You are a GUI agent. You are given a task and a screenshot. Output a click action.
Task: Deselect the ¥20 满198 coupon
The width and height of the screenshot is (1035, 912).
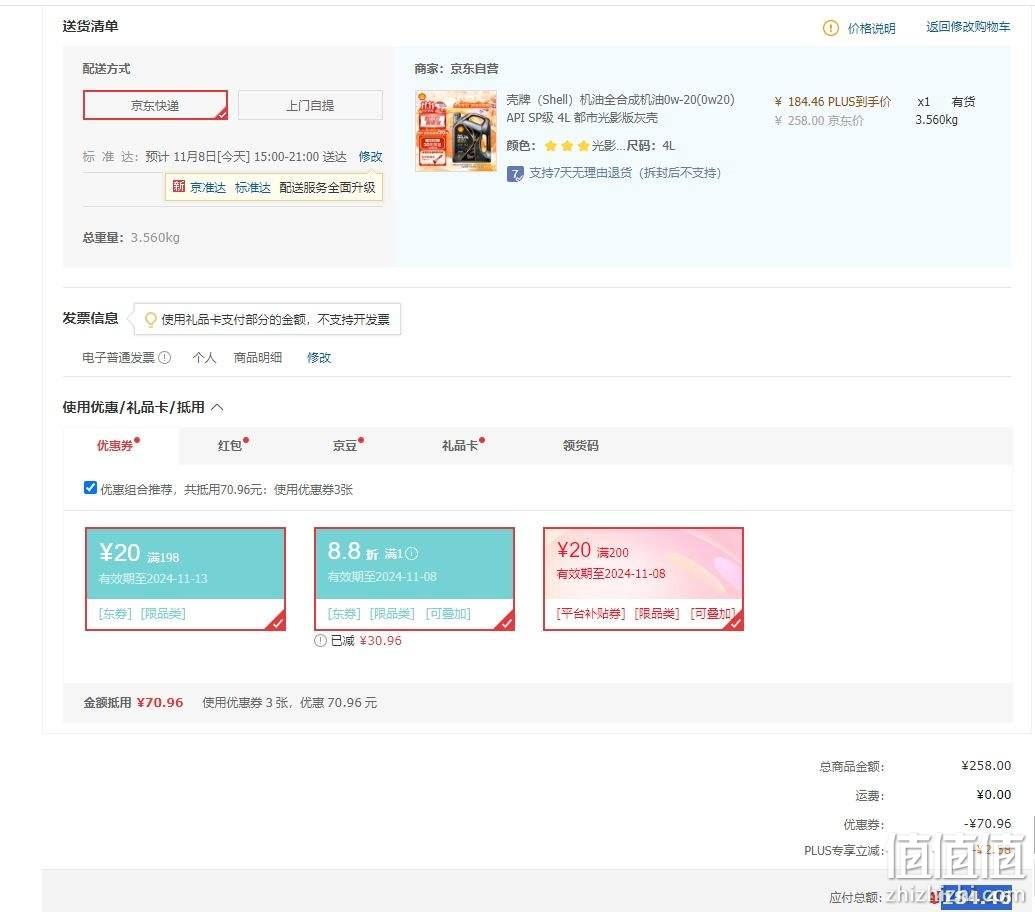[185, 579]
